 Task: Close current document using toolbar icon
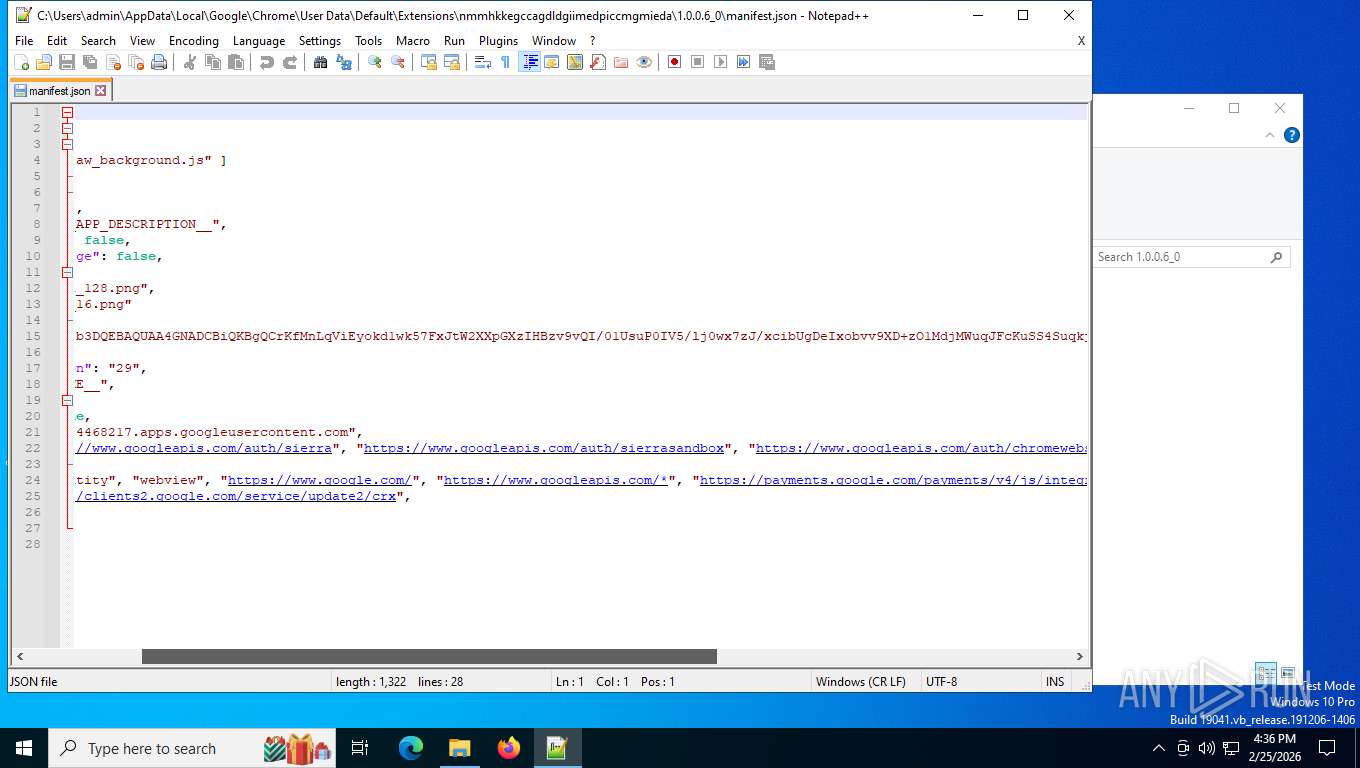pos(112,62)
